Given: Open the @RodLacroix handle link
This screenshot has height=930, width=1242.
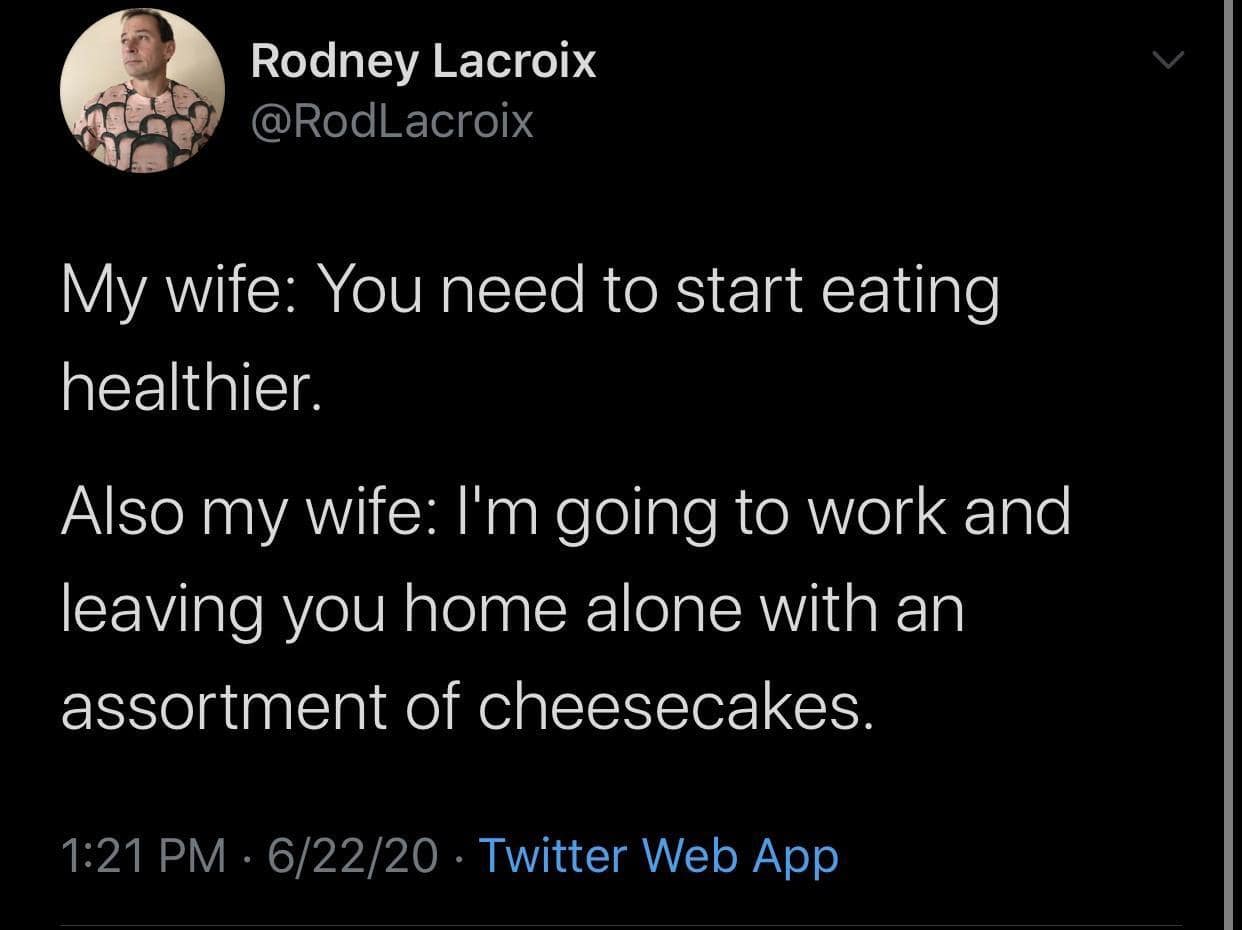Looking at the screenshot, I should [x=392, y=122].
